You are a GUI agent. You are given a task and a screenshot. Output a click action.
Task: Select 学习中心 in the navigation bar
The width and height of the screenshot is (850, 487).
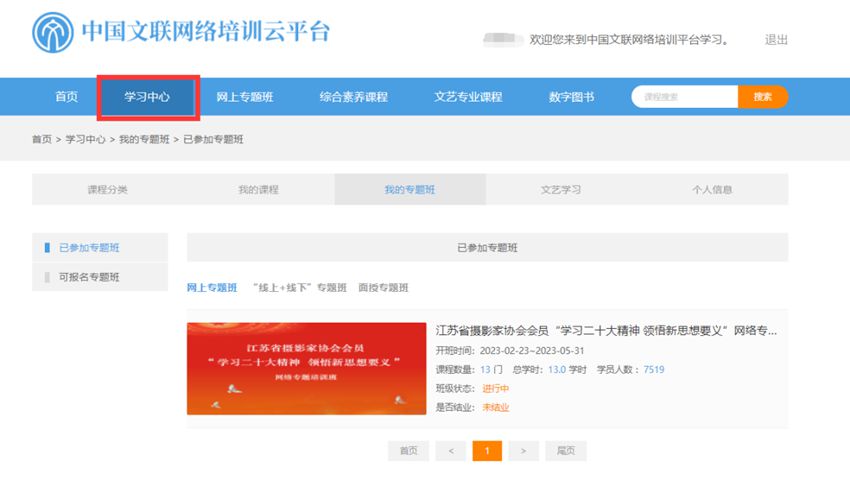click(x=147, y=97)
